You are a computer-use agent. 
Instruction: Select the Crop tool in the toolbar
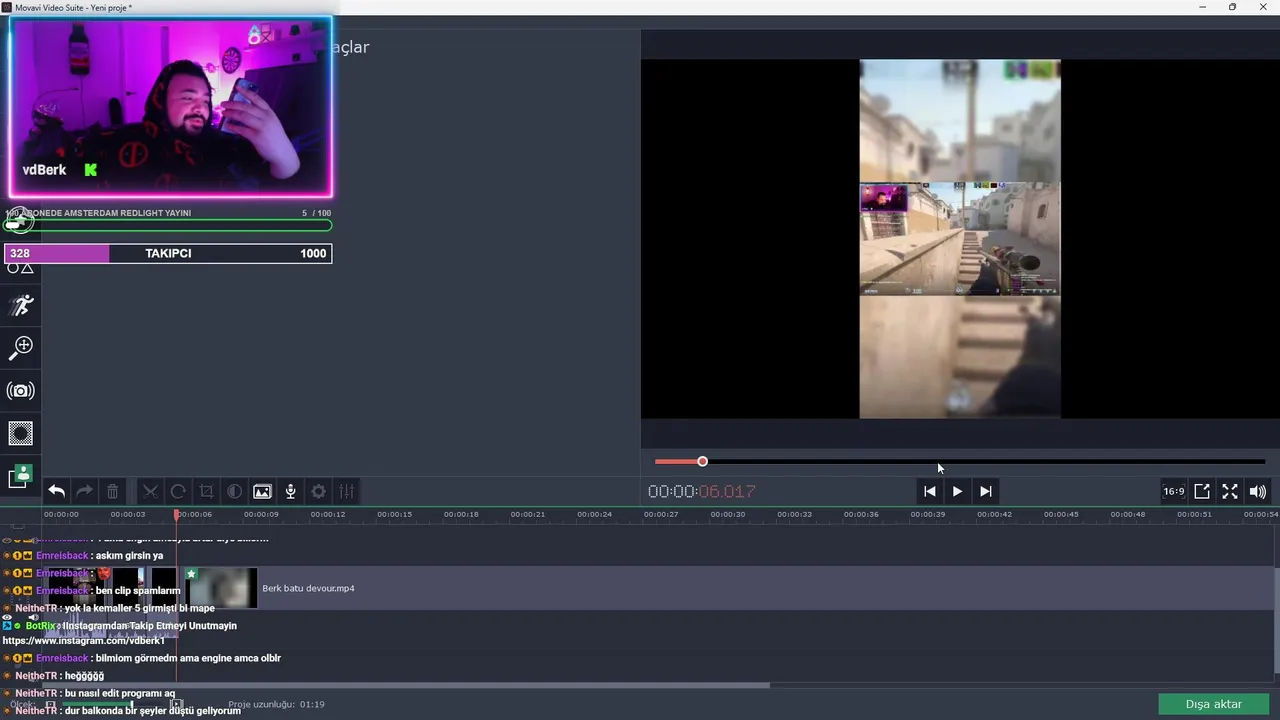click(206, 491)
